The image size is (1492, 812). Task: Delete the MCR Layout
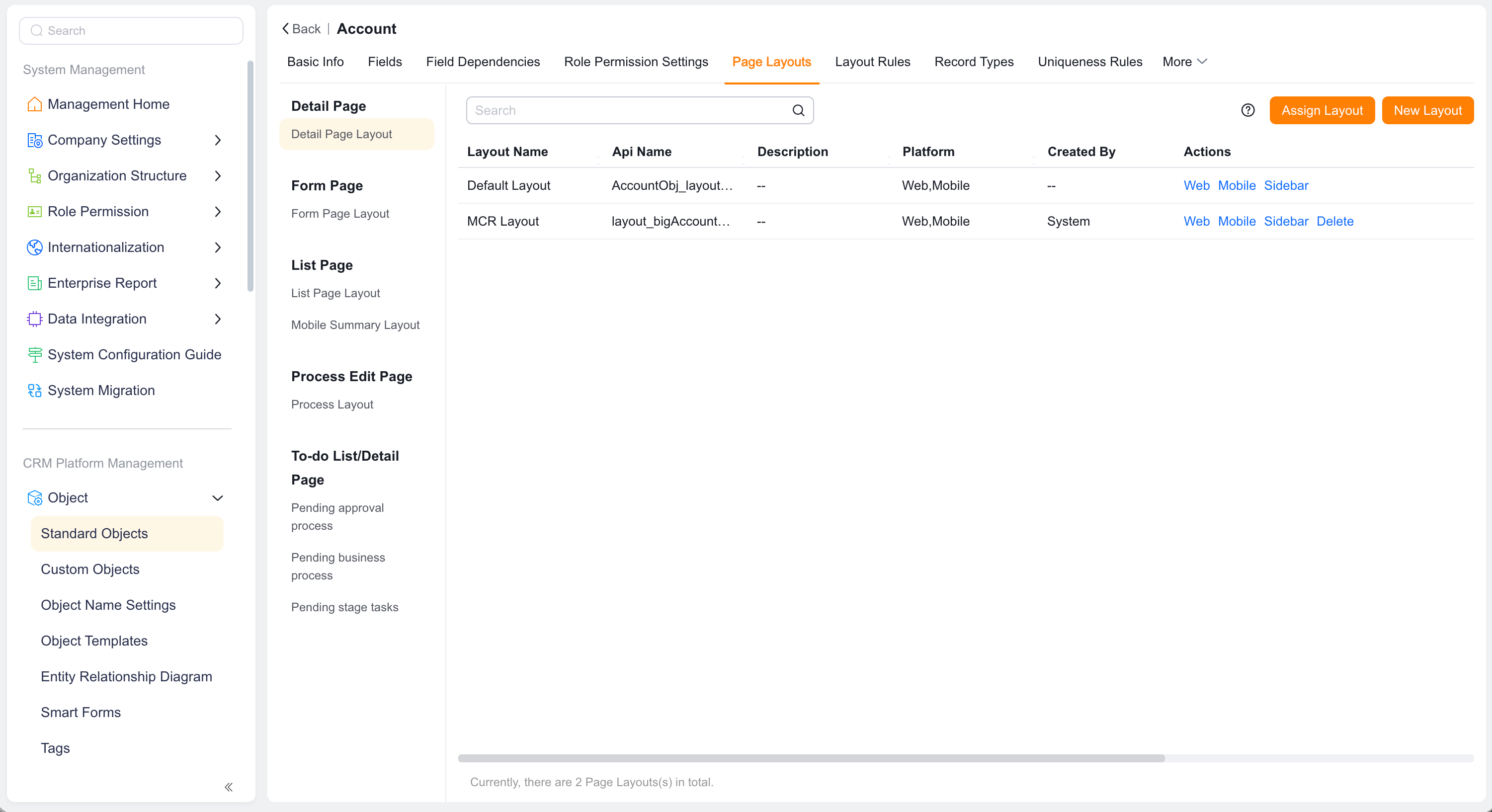(x=1334, y=221)
